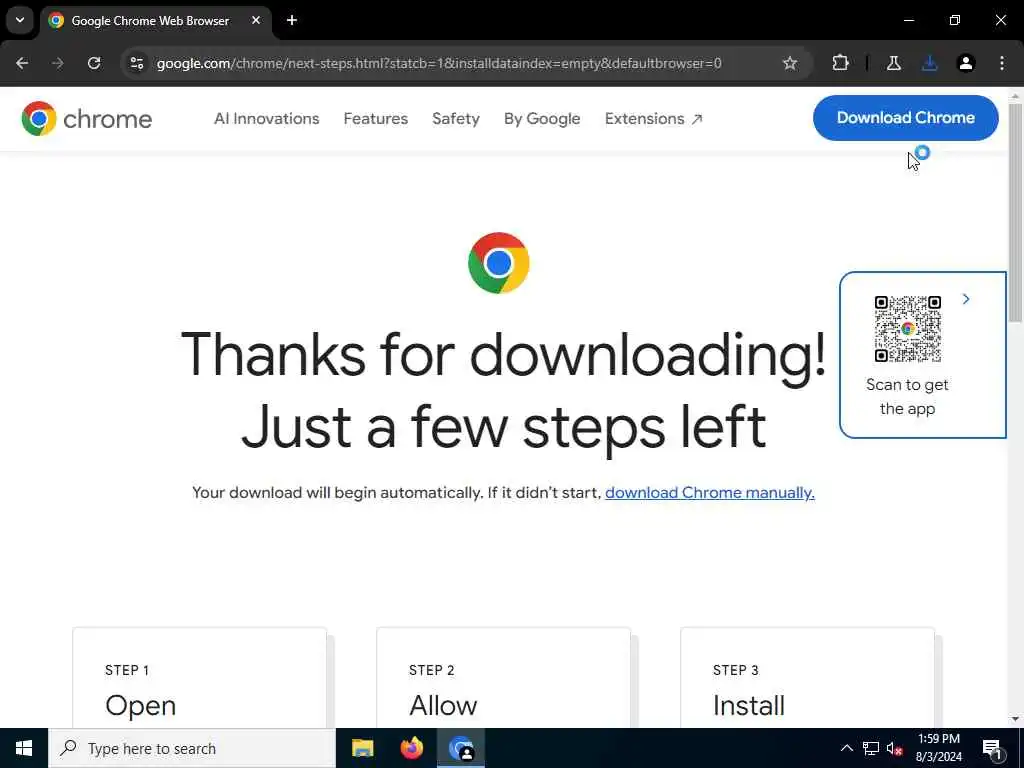Bookmark this page with the star icon
The image size is (1024, 768).
point(790,63)
